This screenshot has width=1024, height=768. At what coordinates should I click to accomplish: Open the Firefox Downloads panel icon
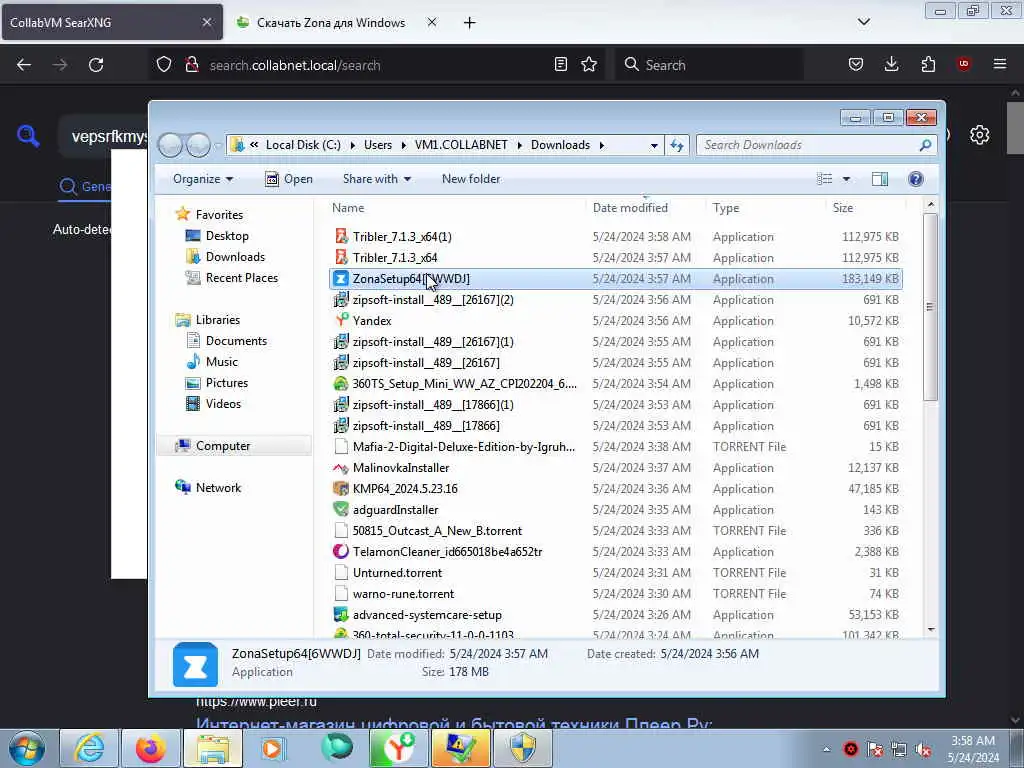point(891,65)
